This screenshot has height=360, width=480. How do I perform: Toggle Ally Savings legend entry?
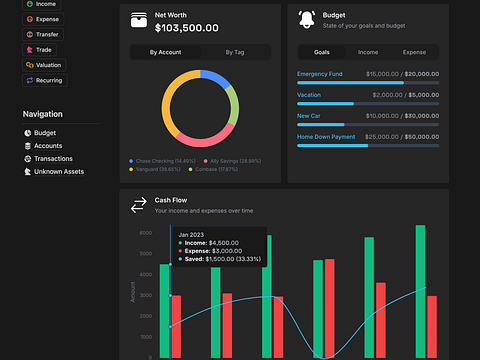[x=232, y=161]
